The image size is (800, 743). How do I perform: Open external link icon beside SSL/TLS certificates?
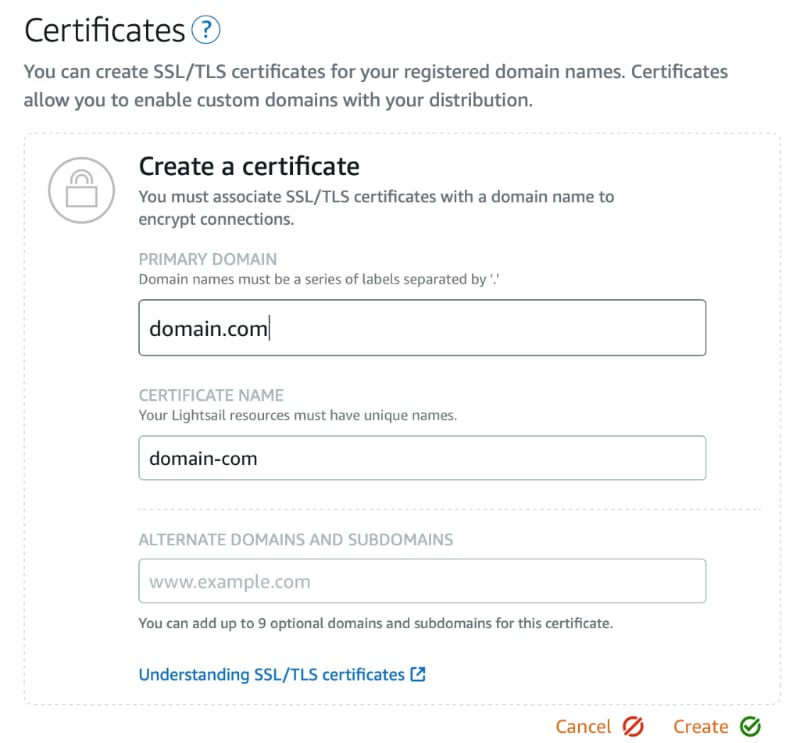[419, 674]
